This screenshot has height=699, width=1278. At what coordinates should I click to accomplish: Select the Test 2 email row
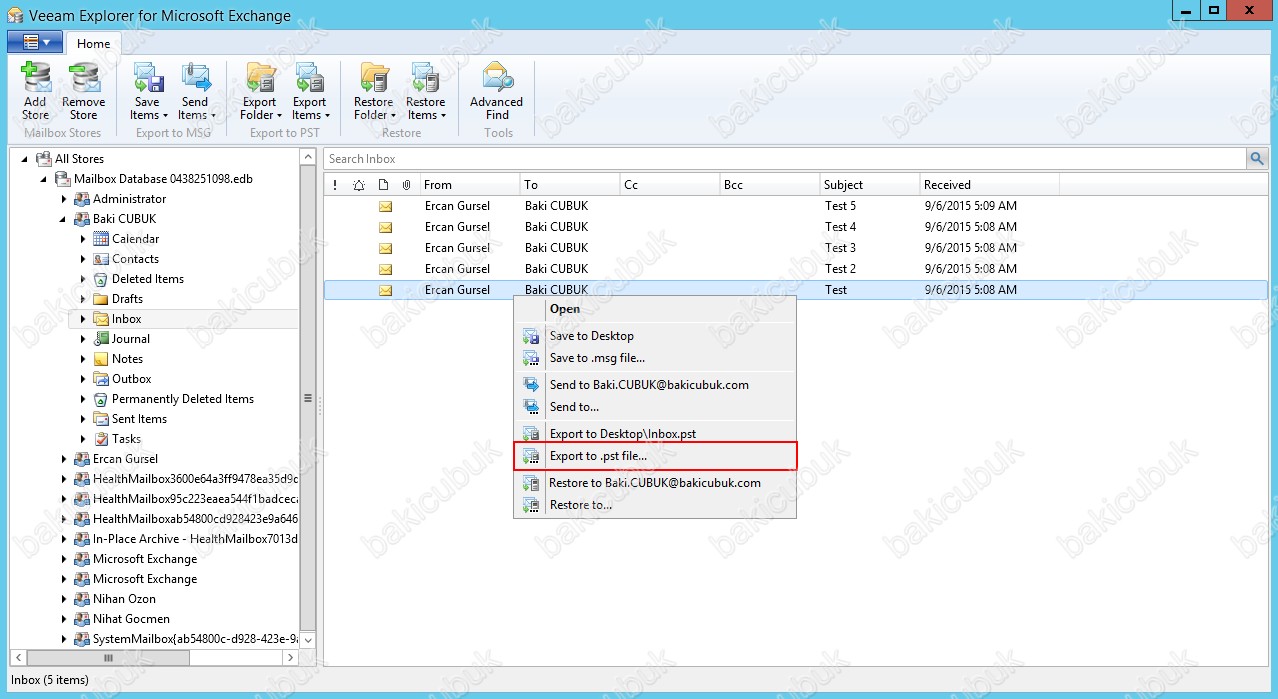[x=796, y=269]
